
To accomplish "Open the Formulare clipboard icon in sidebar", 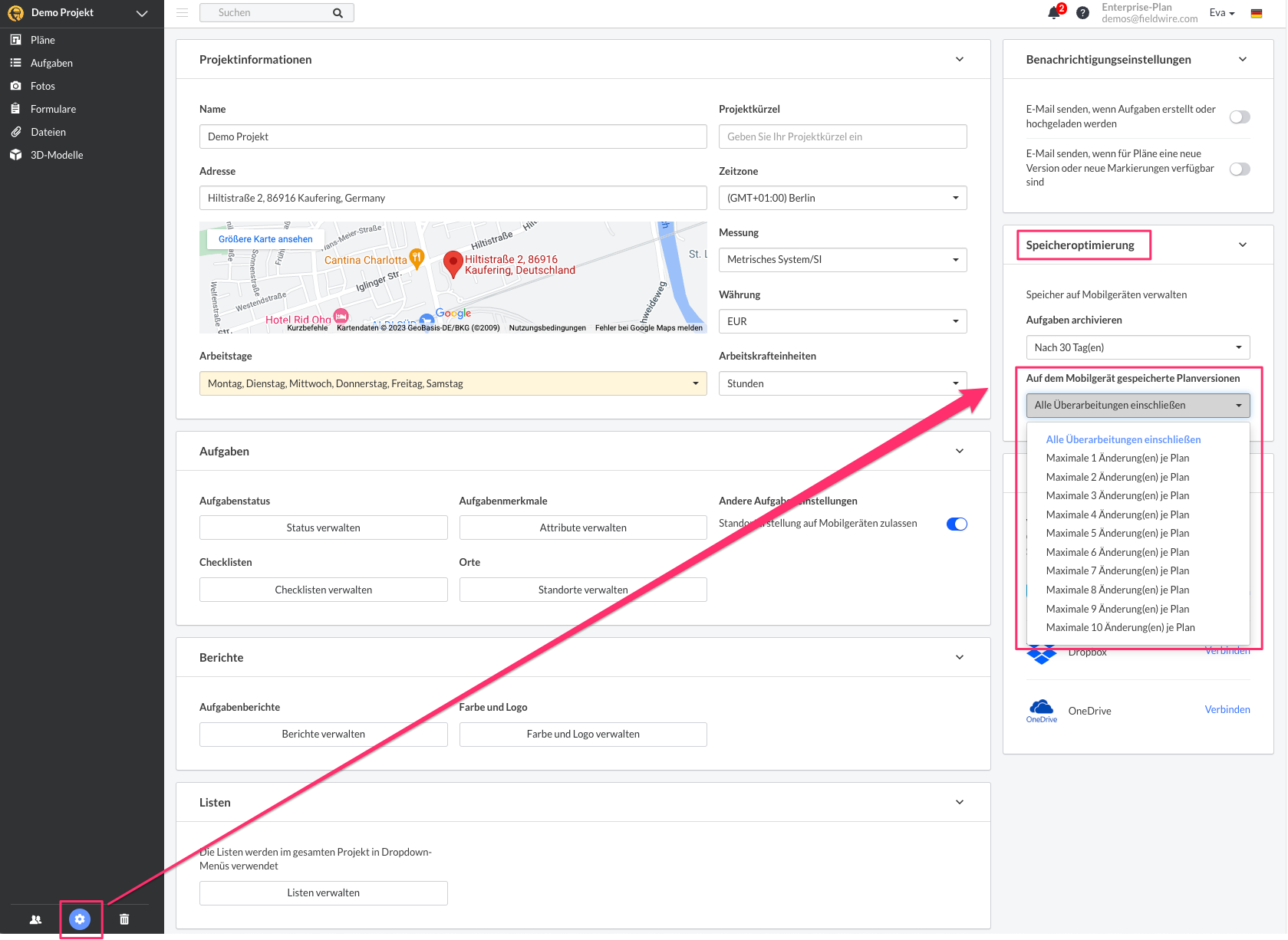I will [15, 109].
